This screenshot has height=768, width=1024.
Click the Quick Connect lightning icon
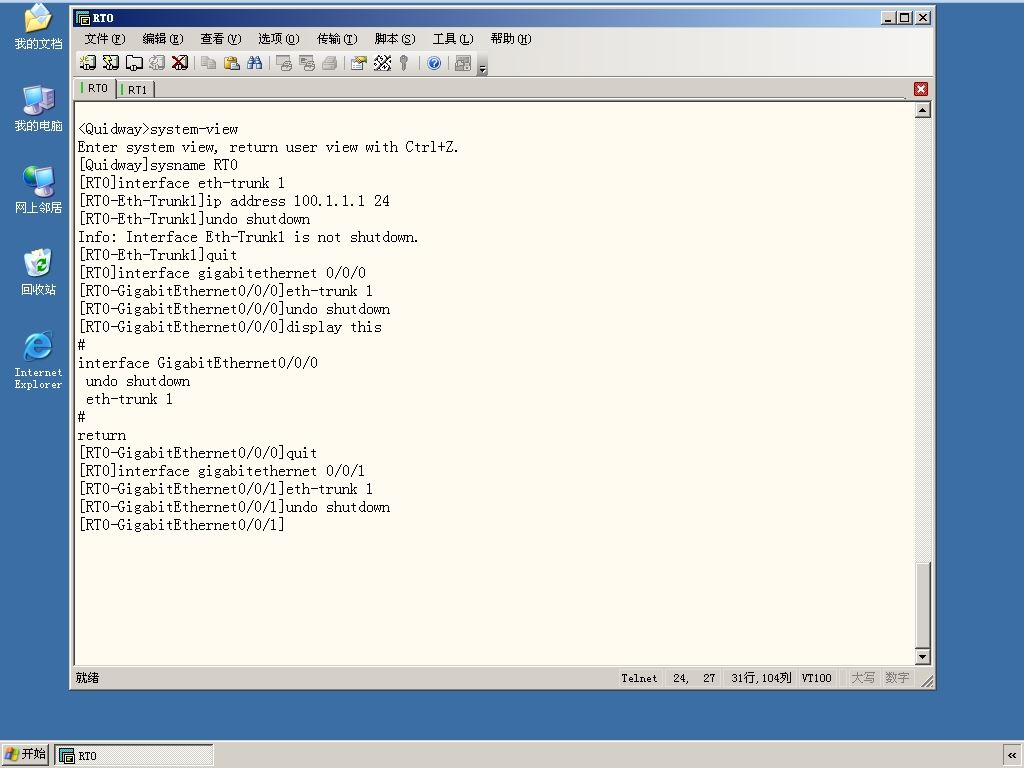coord(111,63)
